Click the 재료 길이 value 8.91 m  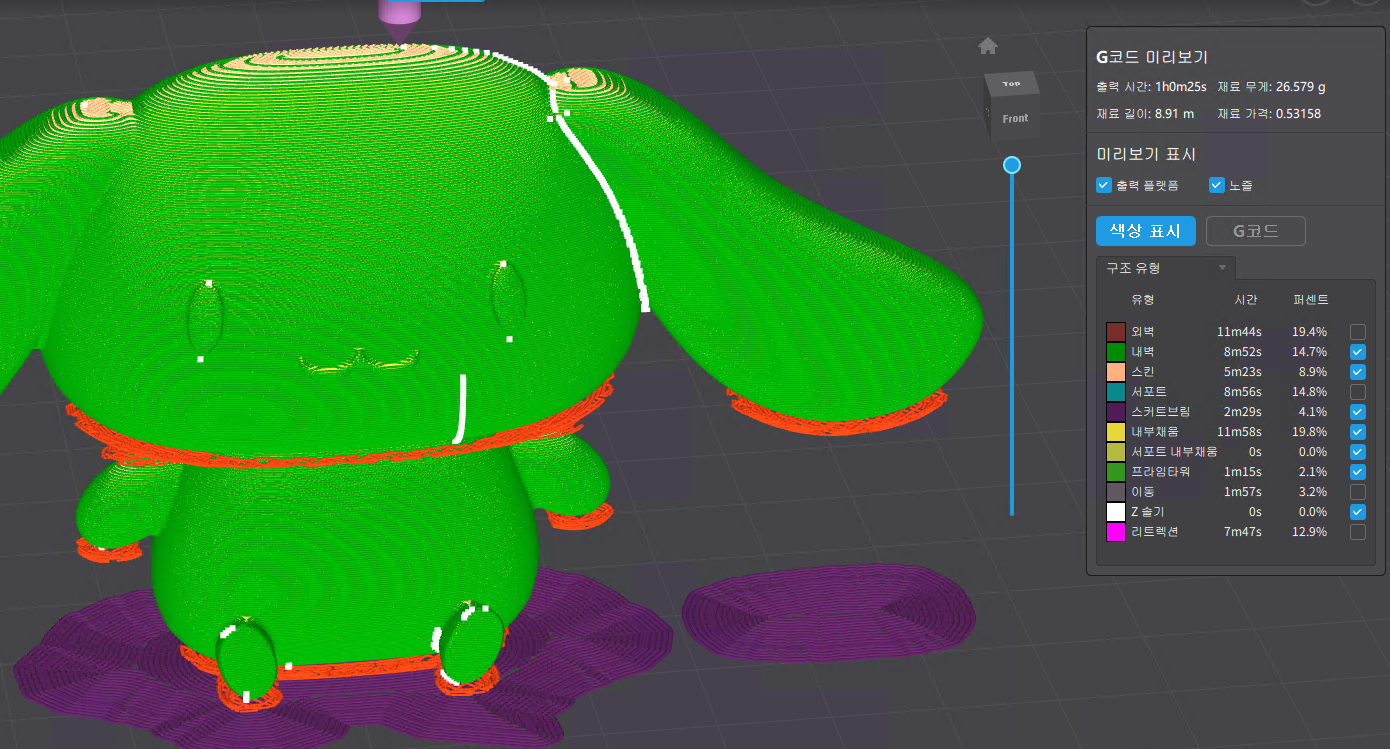click(x=1174, y=114)
